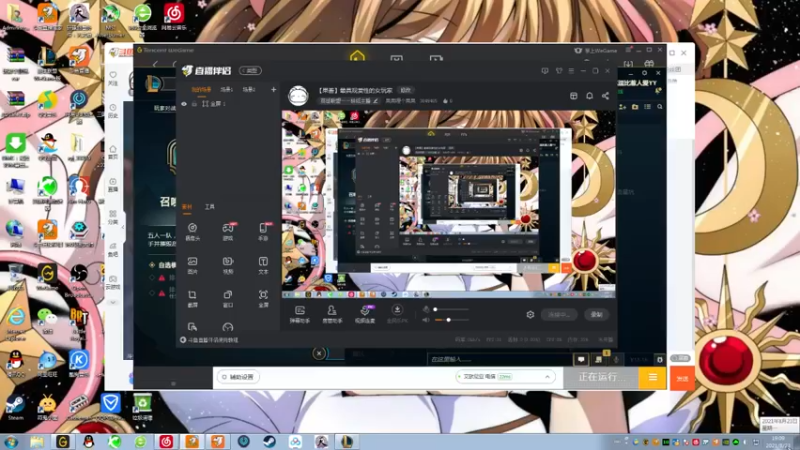Image resolution: width=800 pixels, height=450 pixels.
Task: Open the chat bubble icon in League client
Action: coord(581,360)
